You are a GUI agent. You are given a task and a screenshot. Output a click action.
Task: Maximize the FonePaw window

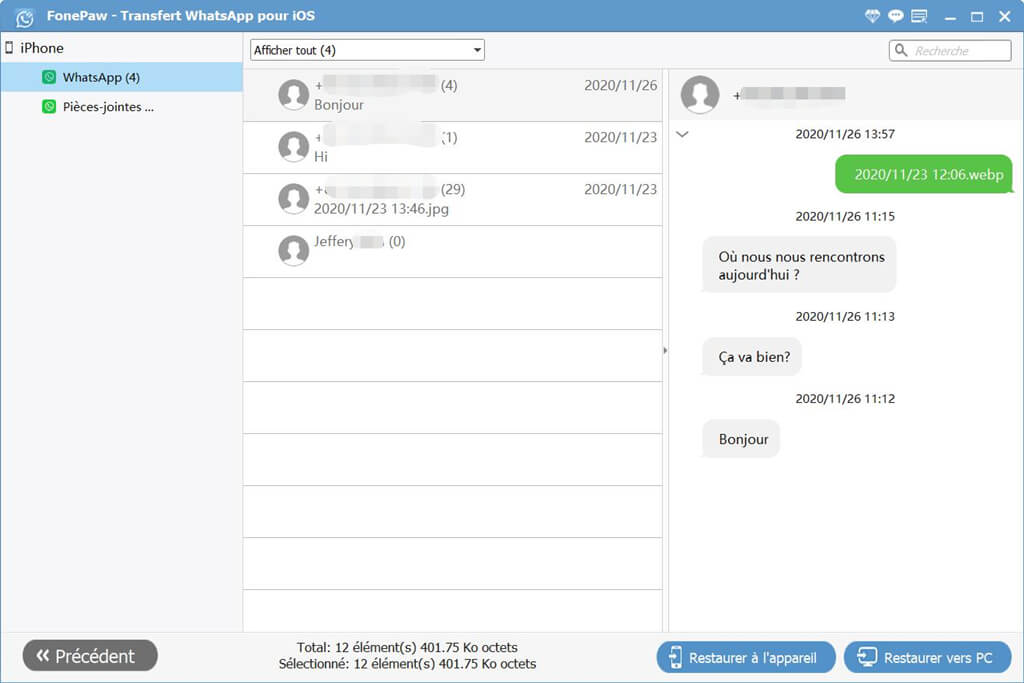click(977, 17)
